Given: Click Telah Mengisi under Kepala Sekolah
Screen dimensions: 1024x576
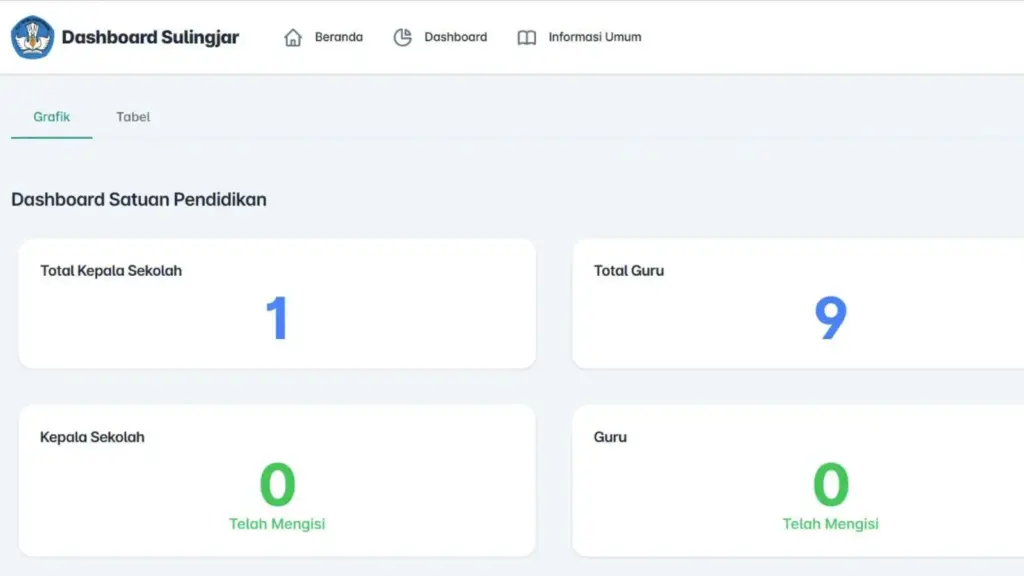Looking at the screenshot, I should [277, 524].
